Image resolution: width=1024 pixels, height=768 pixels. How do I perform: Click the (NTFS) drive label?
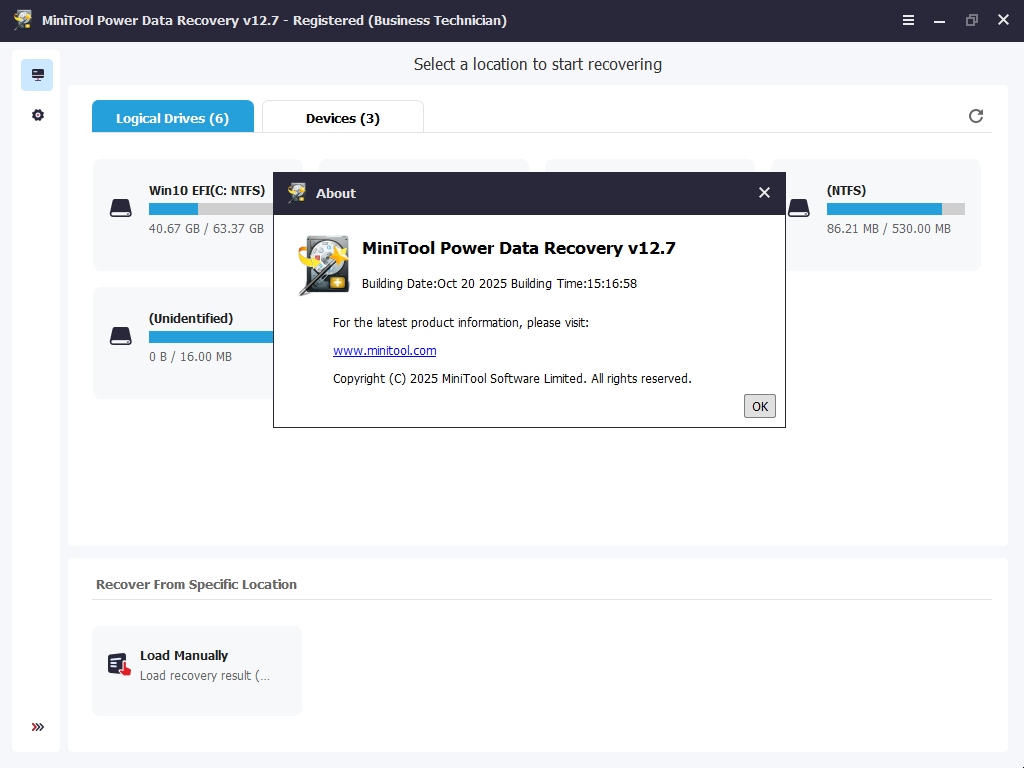coord(846,191)
